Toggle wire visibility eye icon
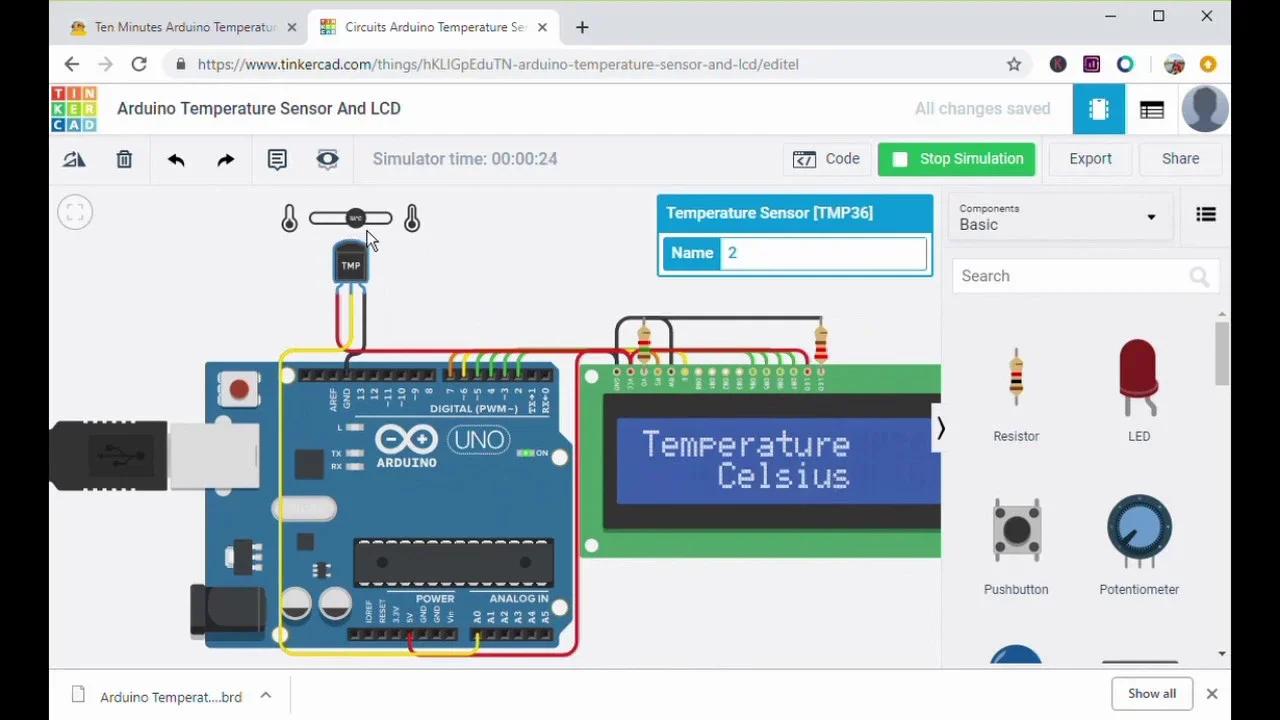Screen dimensions: 1280x720 tap(327, 159)
